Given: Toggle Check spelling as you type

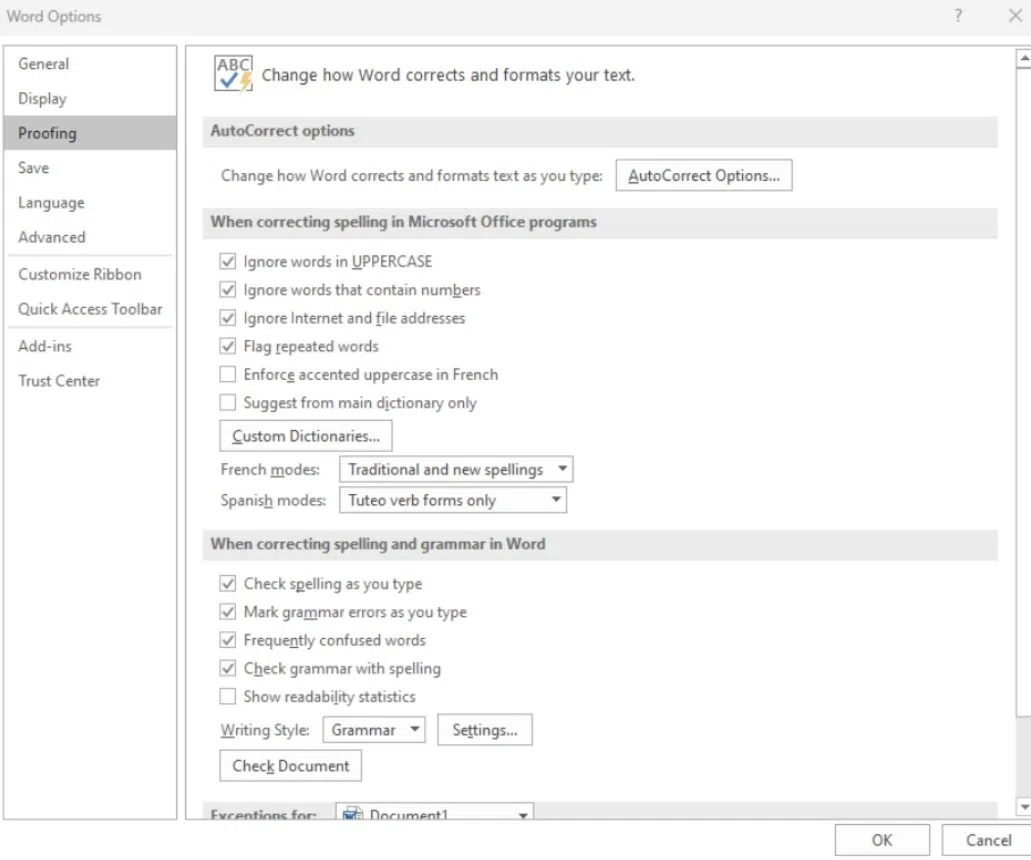Looking at the screenshot, I should point(228,583).
